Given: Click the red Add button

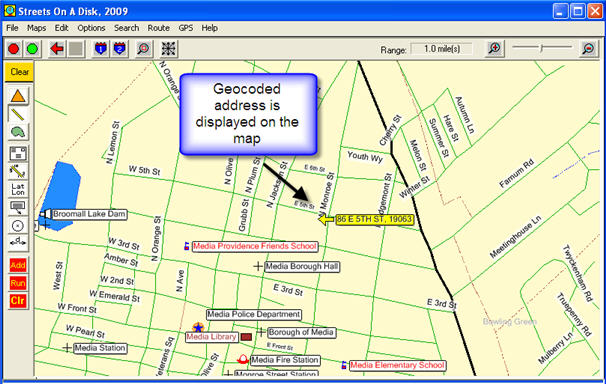Looking at the screenshot, I should 18,265.
